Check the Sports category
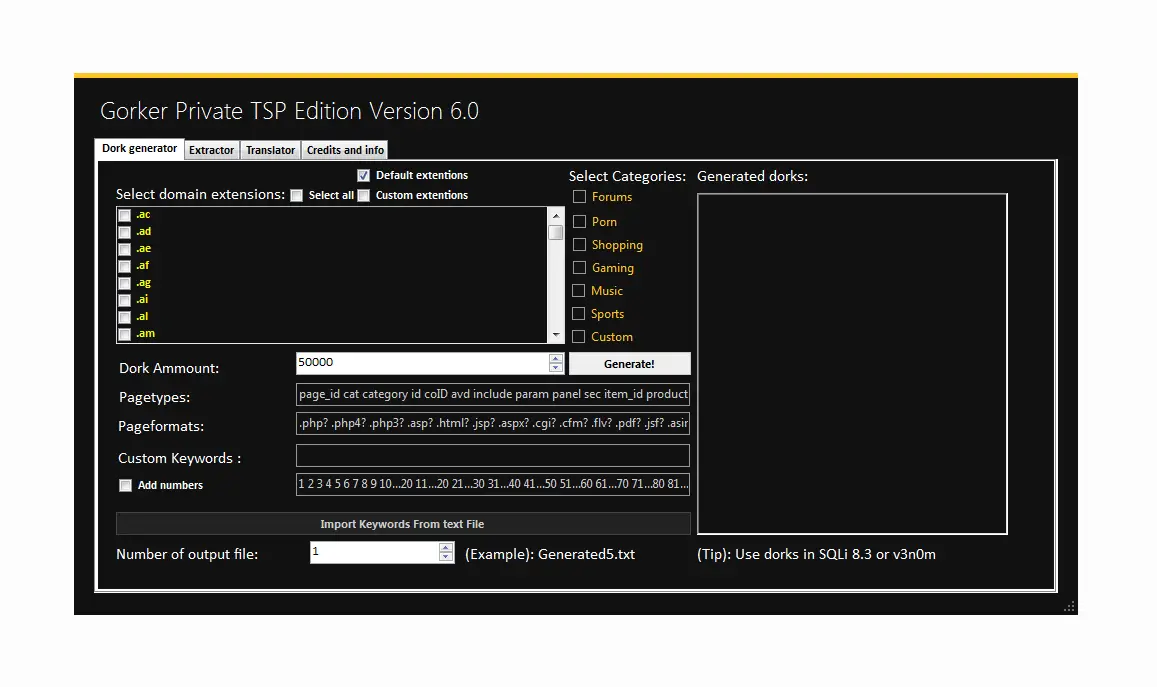The width and height of the screenshot is (1157, 687). [x=579, y=313]
